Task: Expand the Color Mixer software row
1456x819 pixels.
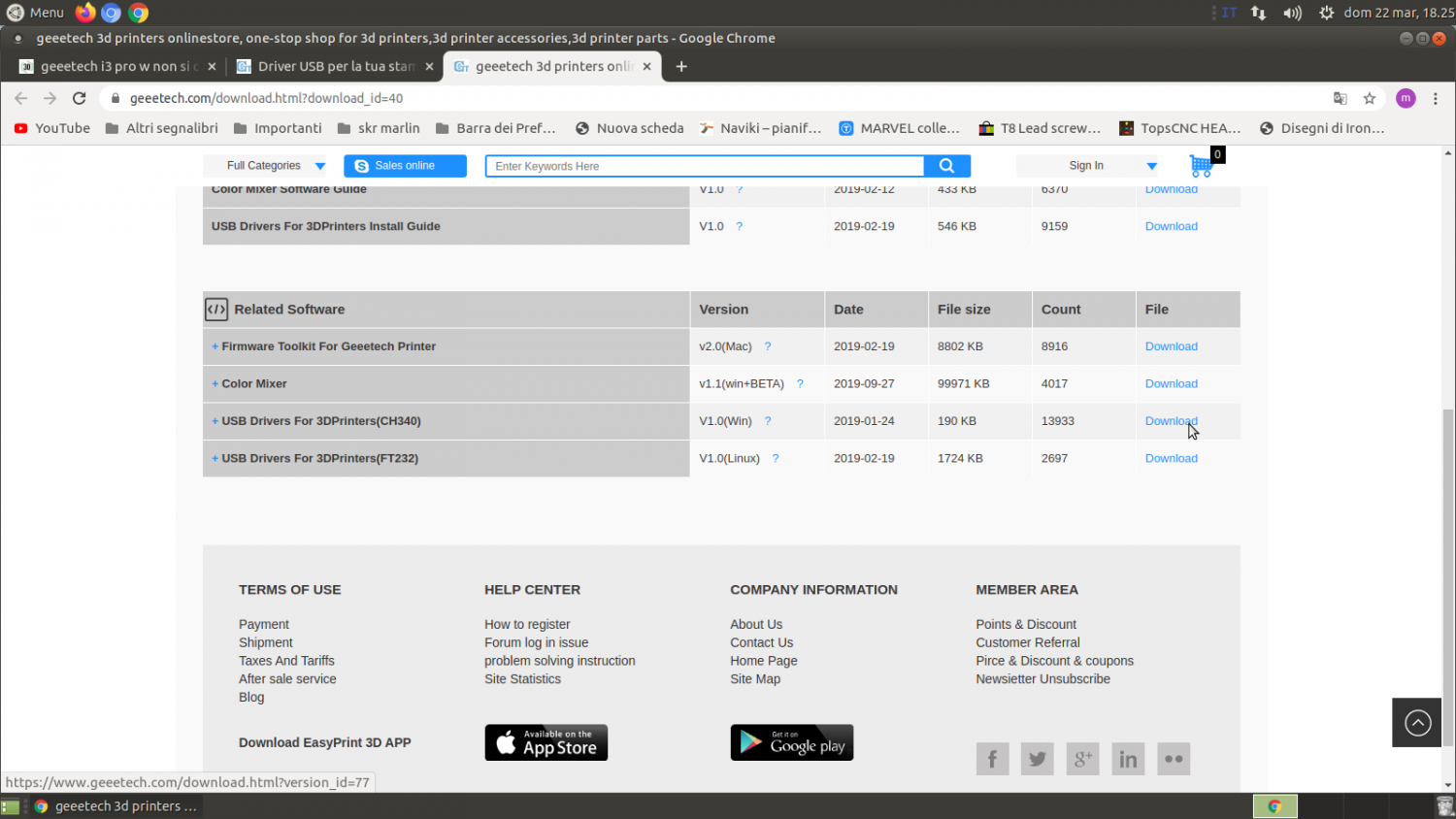Action: tap(215, 384)
